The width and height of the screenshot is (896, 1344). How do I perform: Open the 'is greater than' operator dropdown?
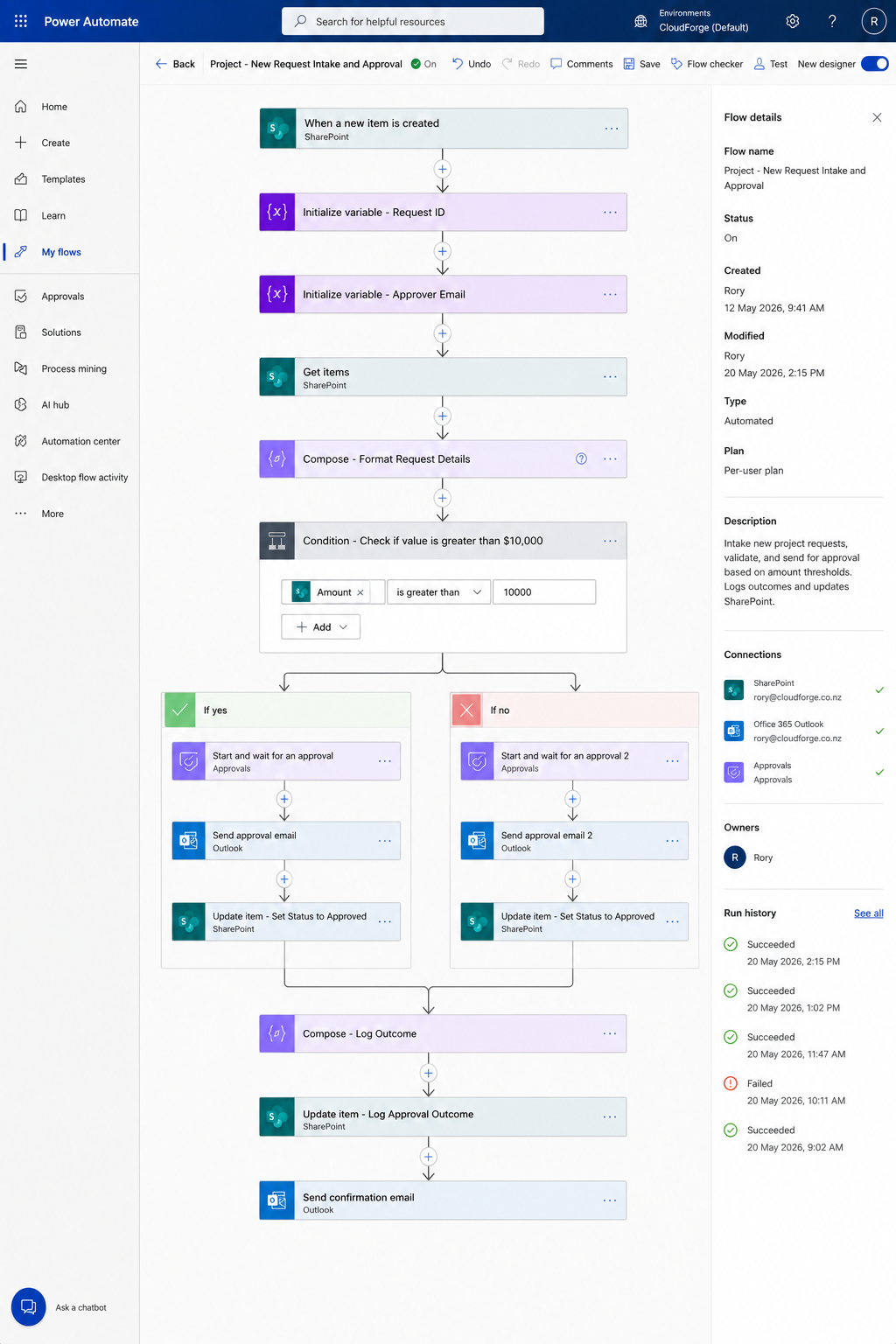(438, 592)
